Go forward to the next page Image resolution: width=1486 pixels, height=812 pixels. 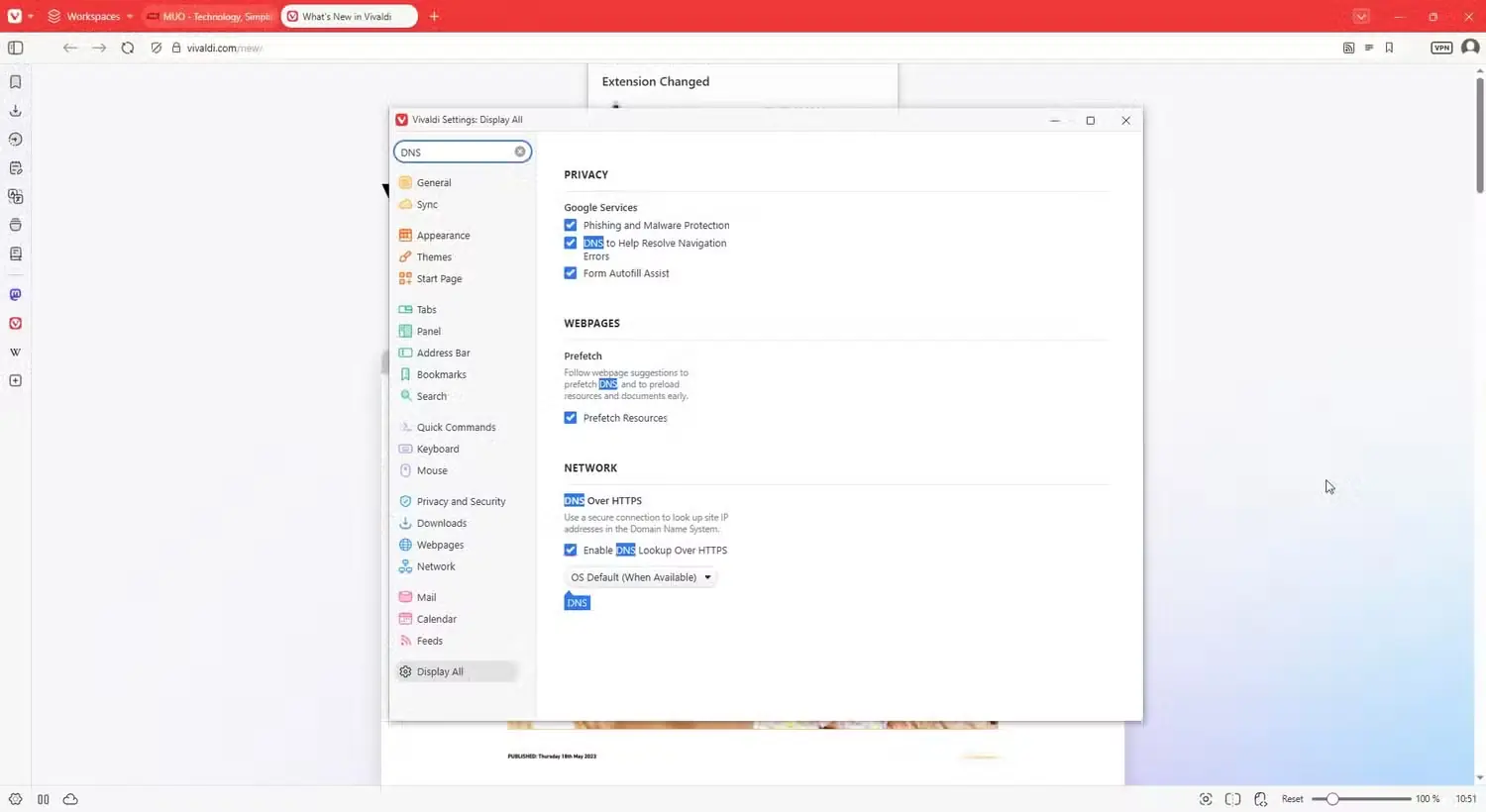pos(99,48)
